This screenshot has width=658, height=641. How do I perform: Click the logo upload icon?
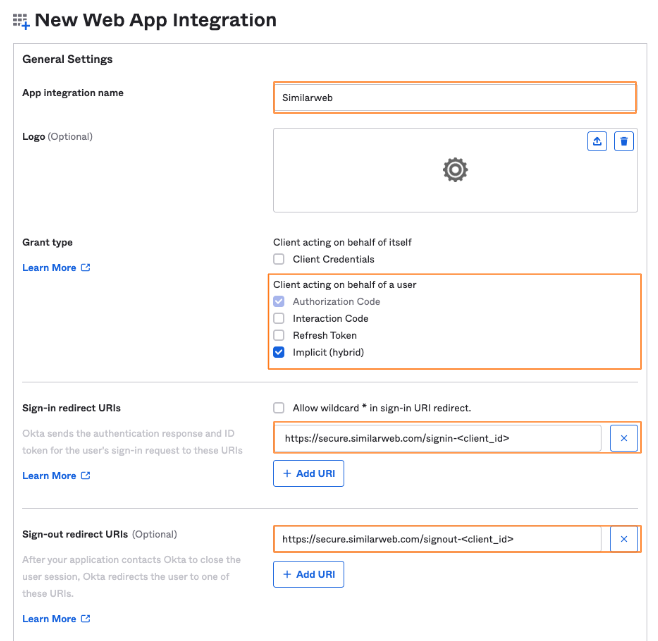pyautogui.click(x=597, y=142)
